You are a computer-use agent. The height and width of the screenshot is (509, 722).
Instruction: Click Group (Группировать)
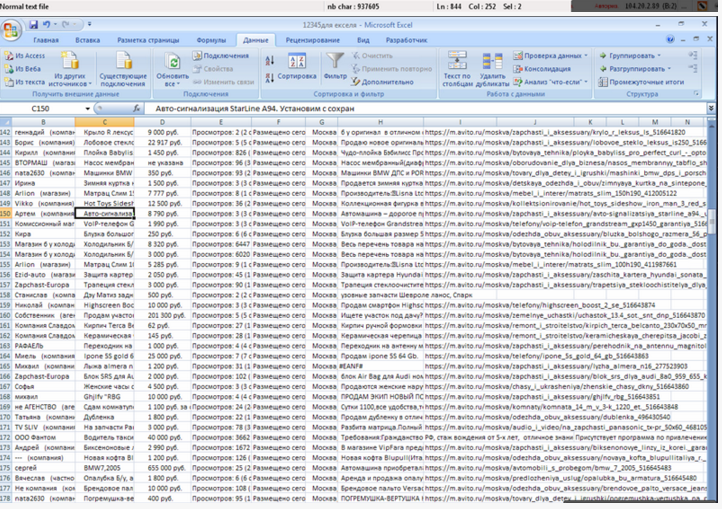[630, 56]
